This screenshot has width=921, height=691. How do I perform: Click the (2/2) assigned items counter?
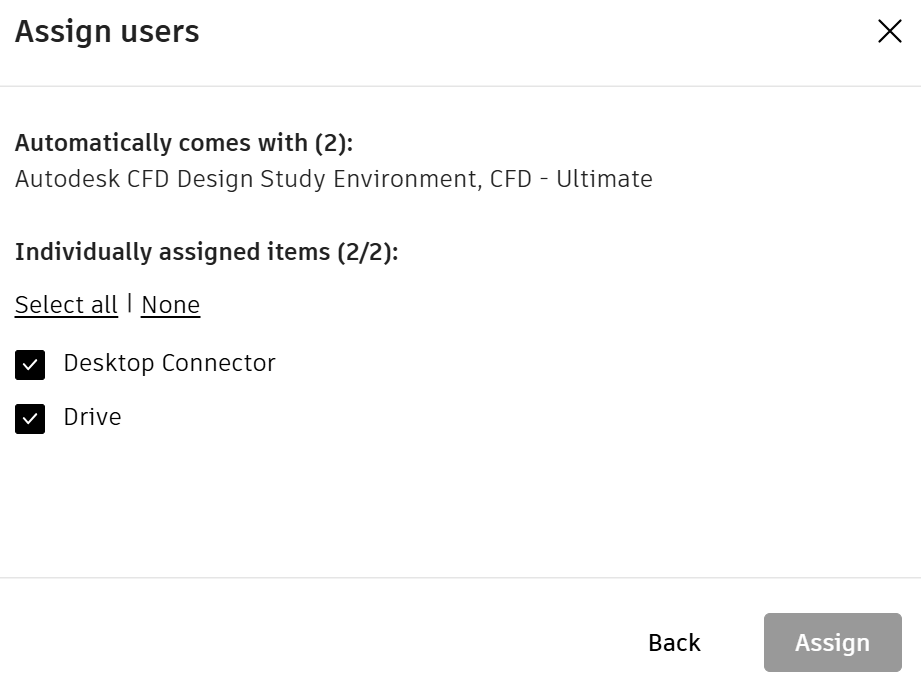pyautogui.click(x=367, y=252)
